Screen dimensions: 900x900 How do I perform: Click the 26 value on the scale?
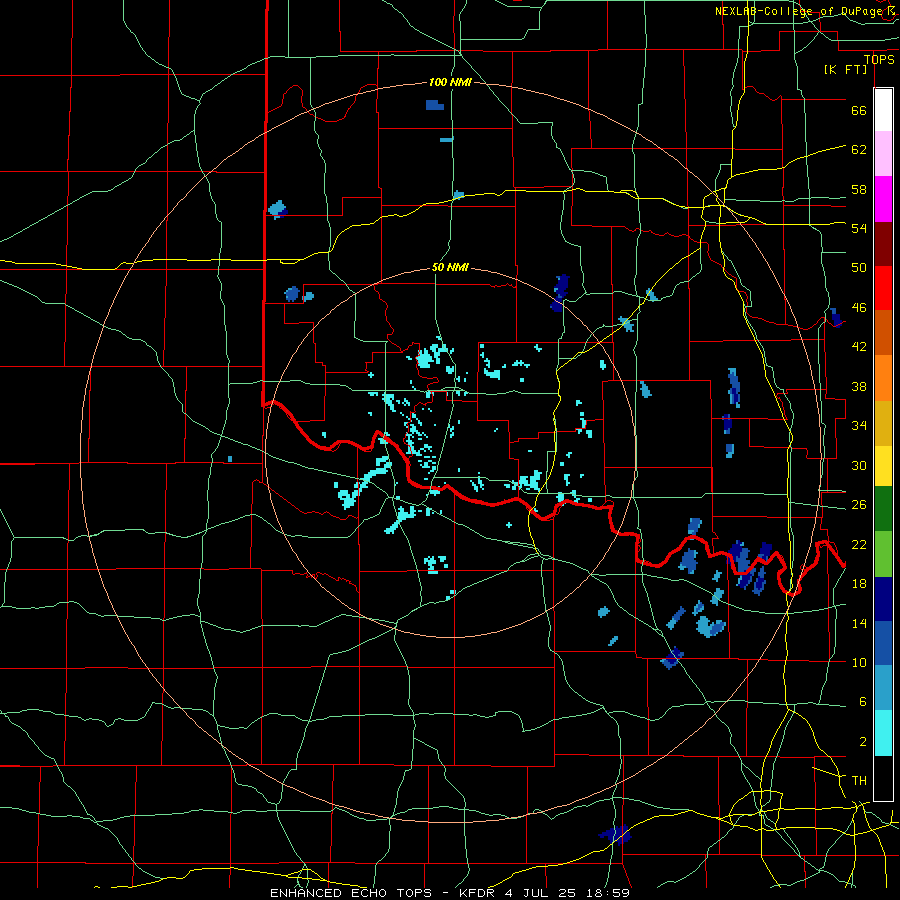(x=859, y=505)
